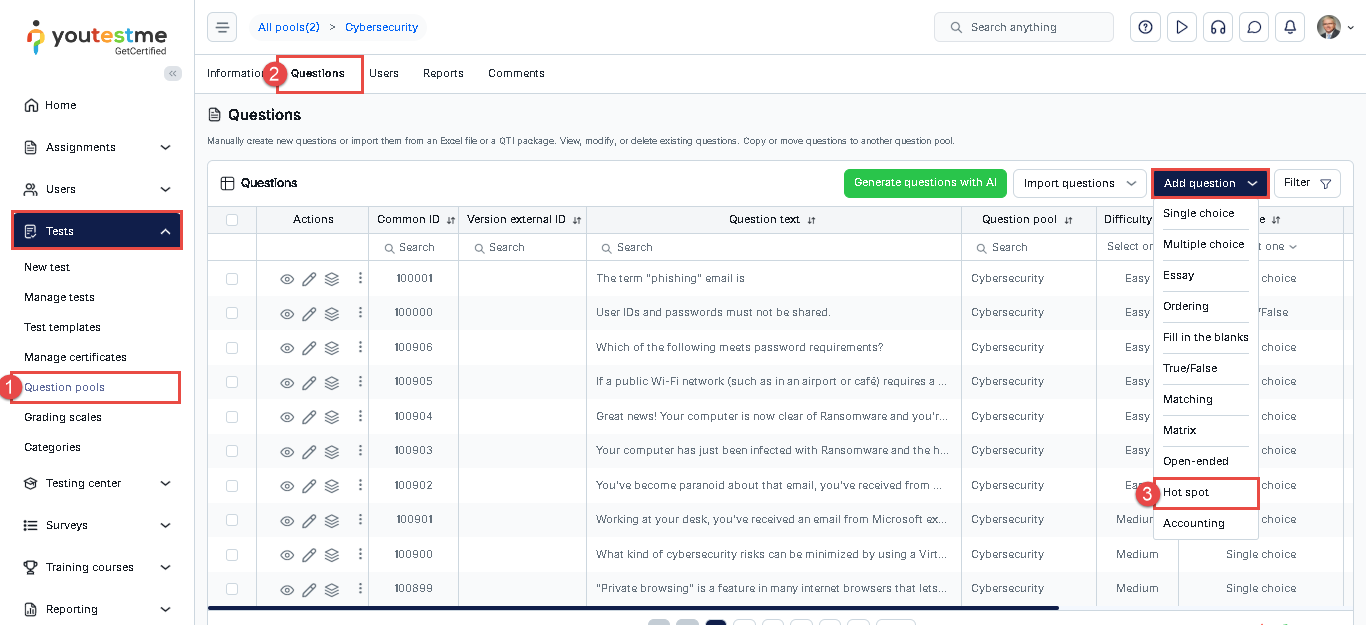This screenshot has height=625, width=1366.
Task: Toggle the select-all checkbox in table header
Action: pyautogui.click(x=232, y=220)
